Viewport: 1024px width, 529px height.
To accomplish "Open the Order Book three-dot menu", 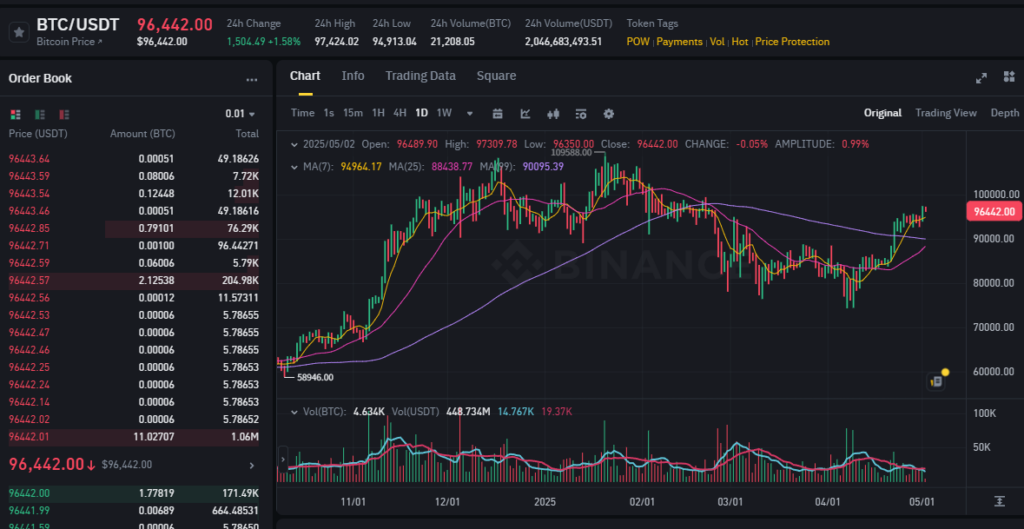I will click(251, 80).
